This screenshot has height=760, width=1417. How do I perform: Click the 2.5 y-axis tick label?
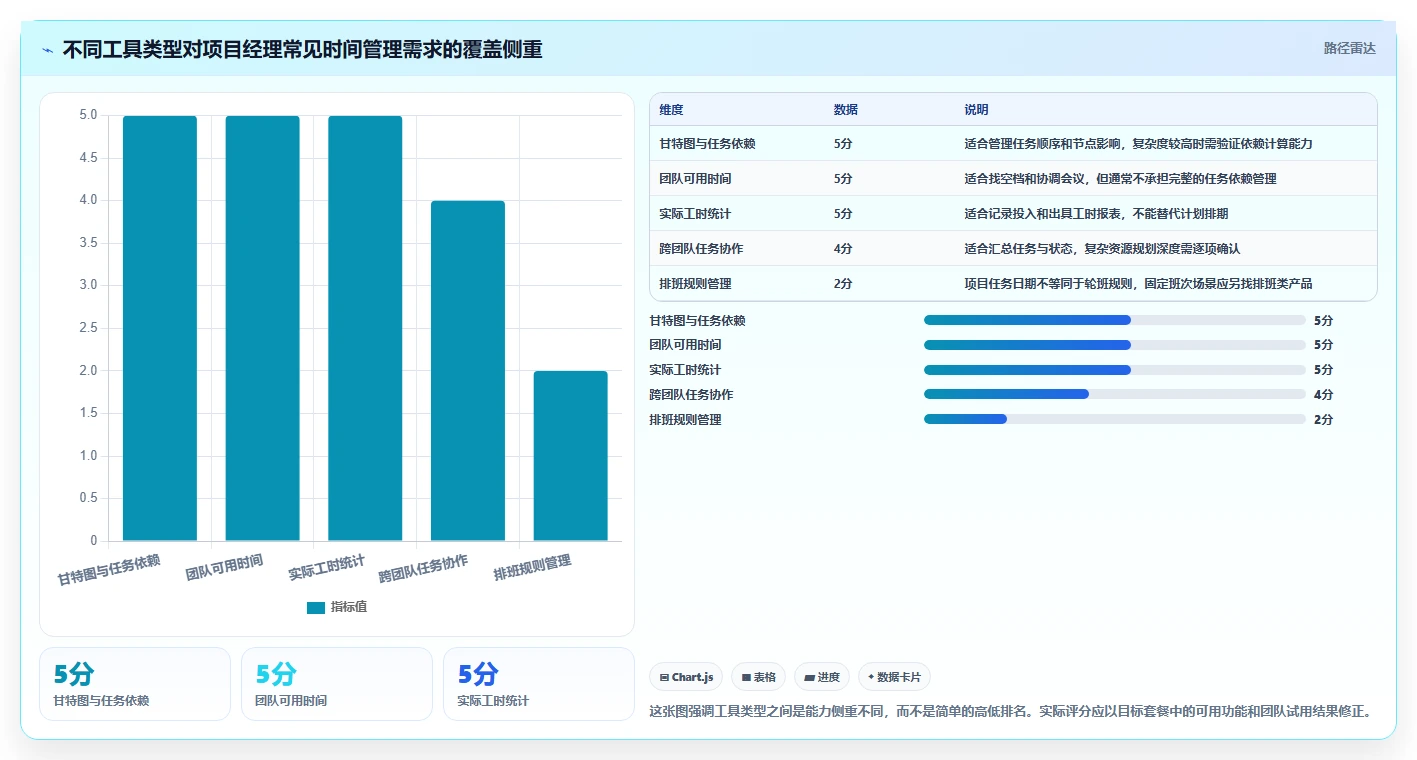pos(88,328)
